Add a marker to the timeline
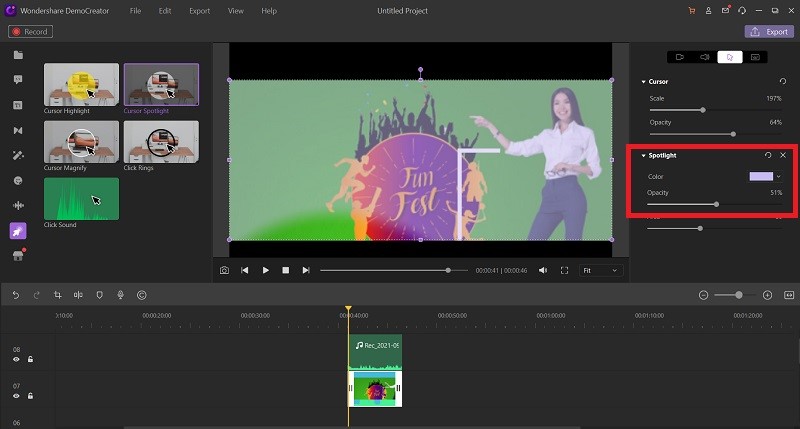 (x=99, y=295)
